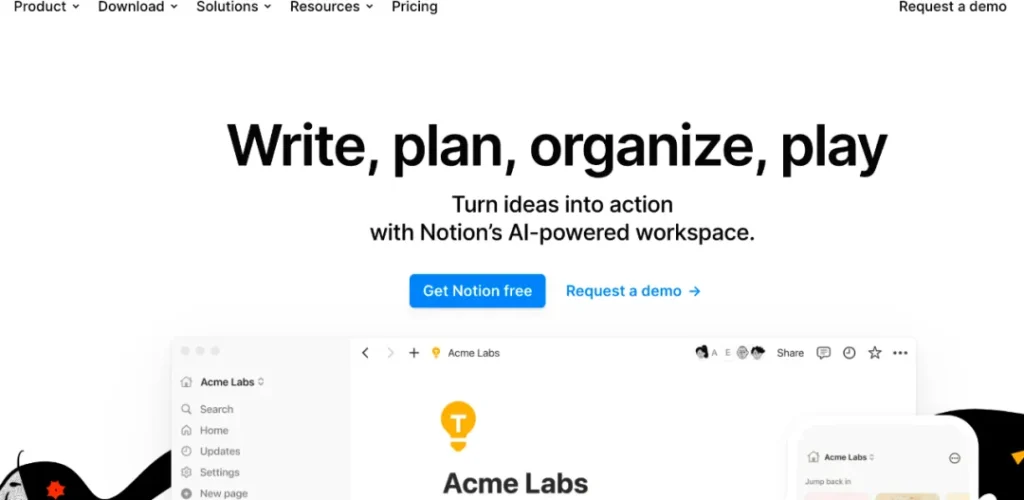Favorite the page with the star icon
Screen dimensions: 1024x500
tap(874, 353)
